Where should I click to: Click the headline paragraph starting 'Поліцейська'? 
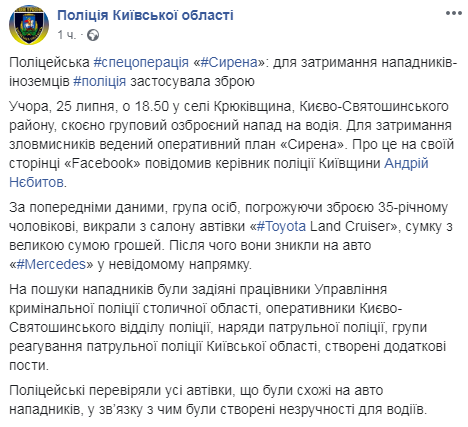233,72
